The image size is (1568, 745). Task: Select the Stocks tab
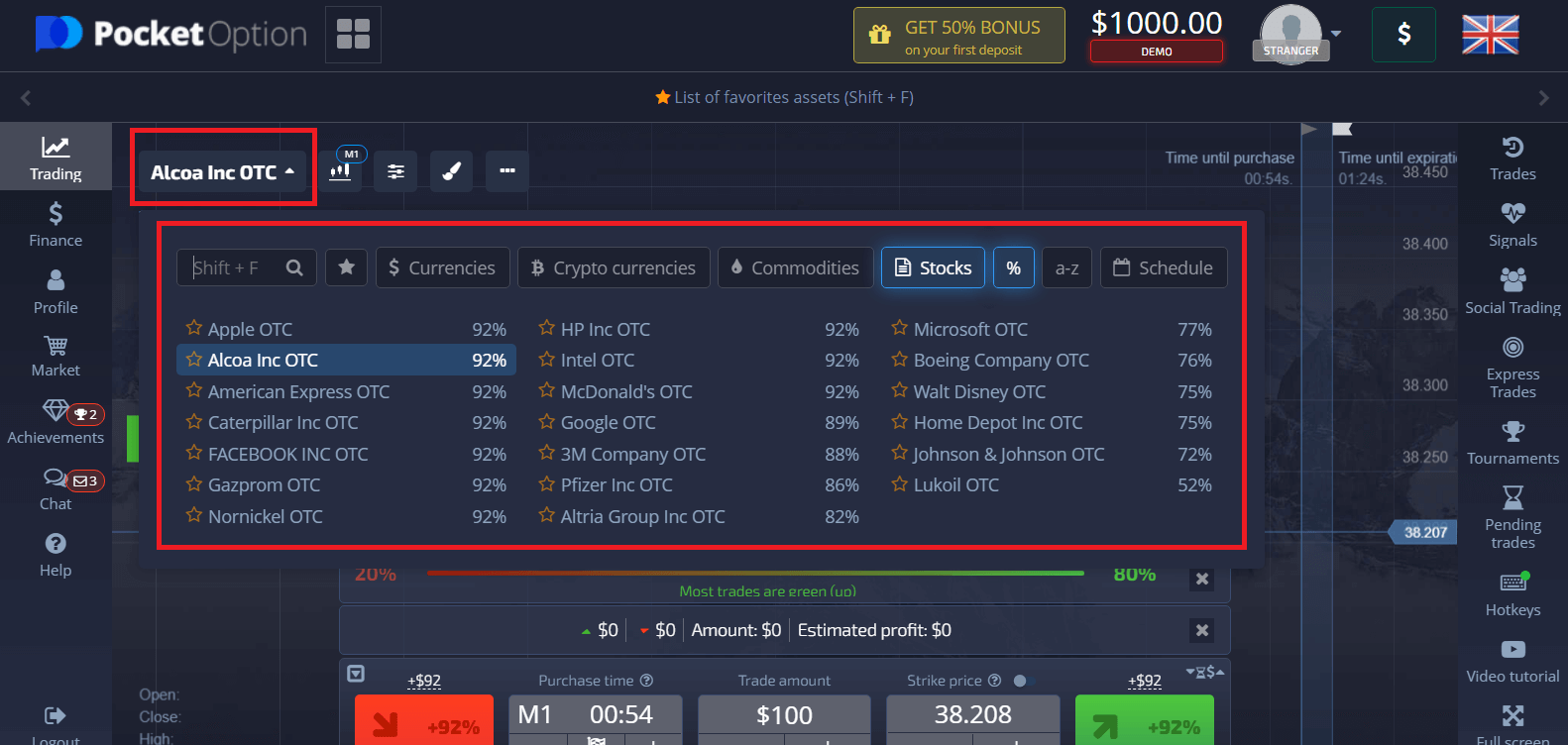[x=933, y=267]
